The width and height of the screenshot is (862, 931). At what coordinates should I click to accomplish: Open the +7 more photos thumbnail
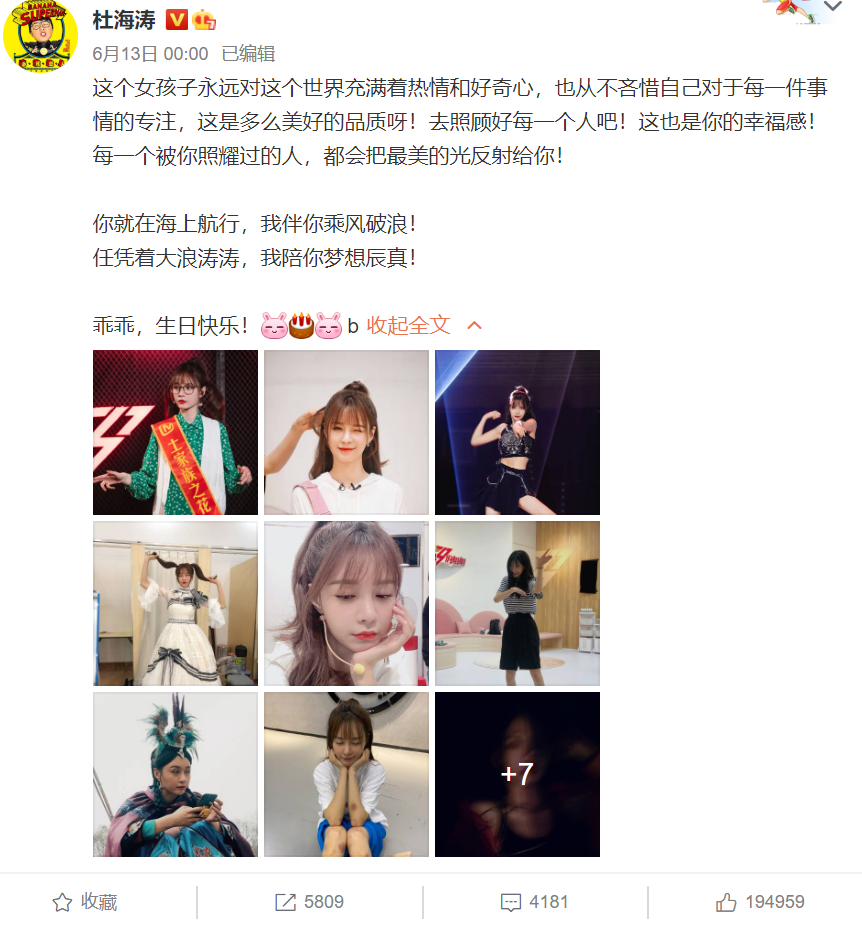pos(517,774)
